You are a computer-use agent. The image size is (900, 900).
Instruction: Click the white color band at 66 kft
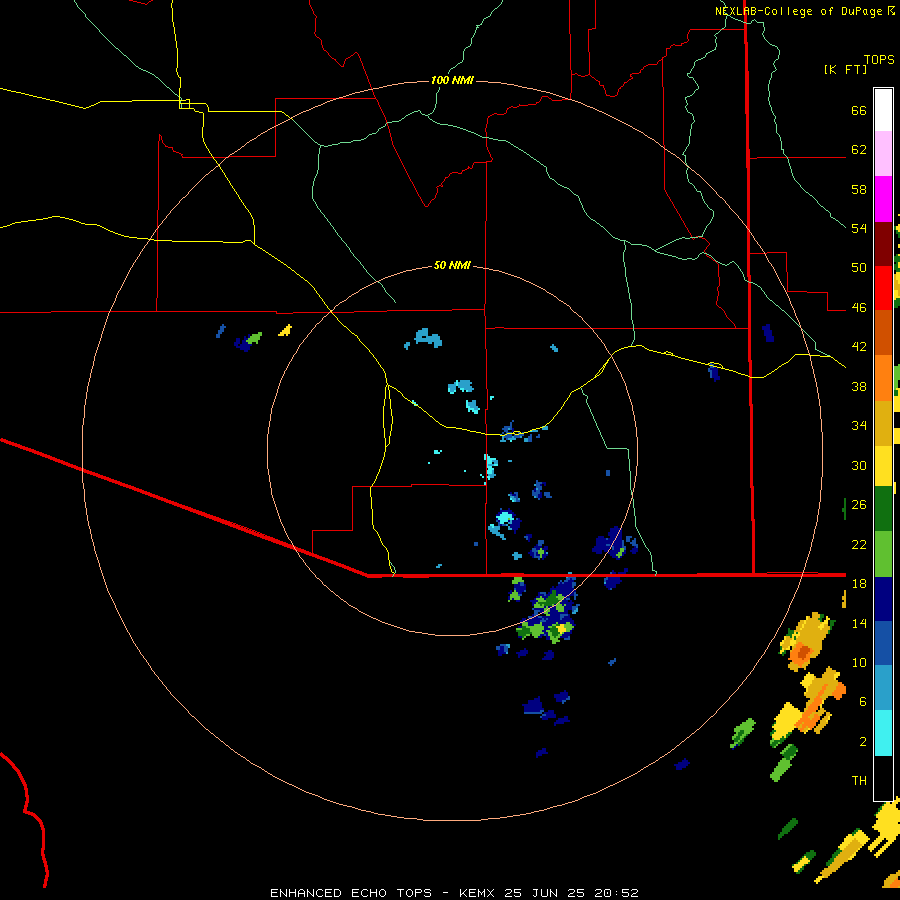883,110
